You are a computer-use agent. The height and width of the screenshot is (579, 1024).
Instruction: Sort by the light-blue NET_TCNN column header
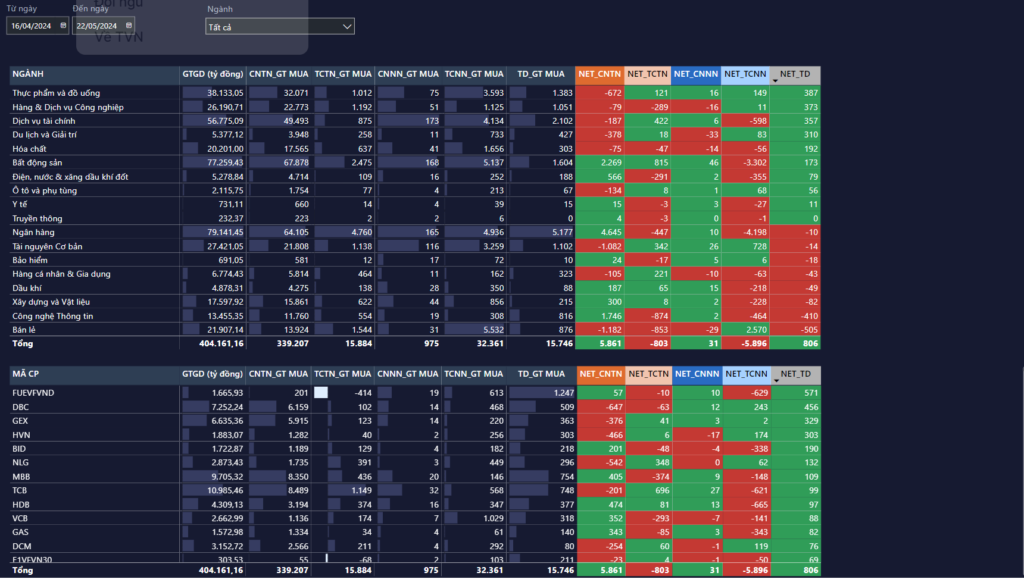coord(745,75)
